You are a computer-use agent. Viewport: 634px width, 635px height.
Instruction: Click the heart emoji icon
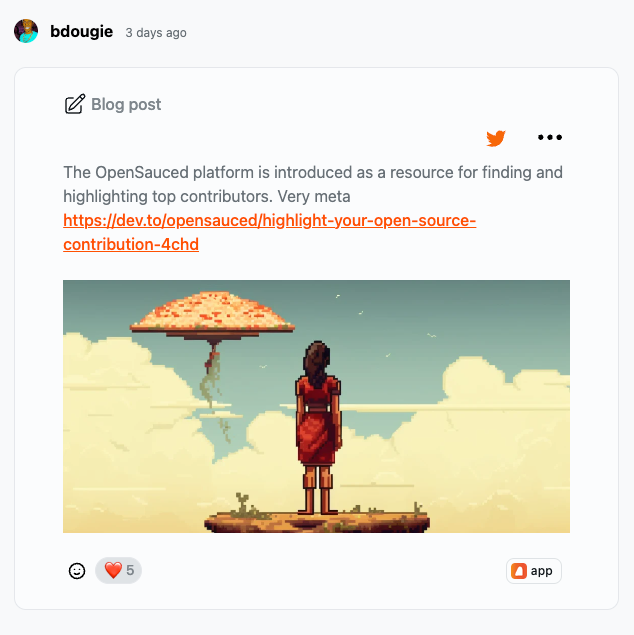coord(113,570)
